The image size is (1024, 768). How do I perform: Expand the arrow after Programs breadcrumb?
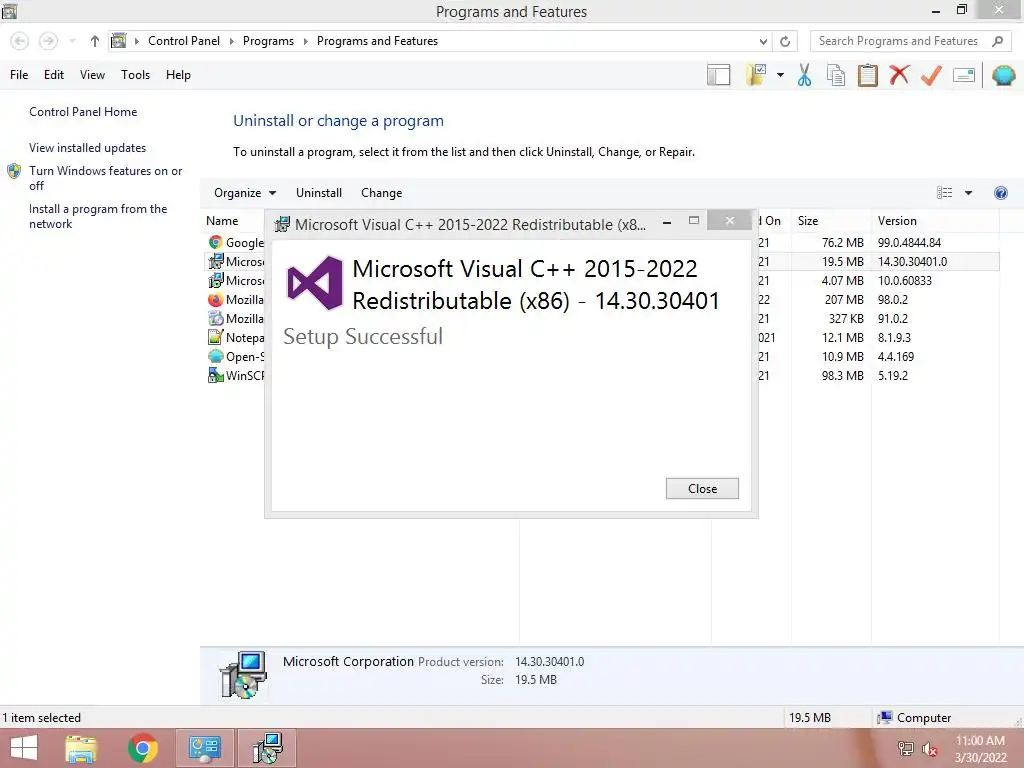tap(305, 41)
